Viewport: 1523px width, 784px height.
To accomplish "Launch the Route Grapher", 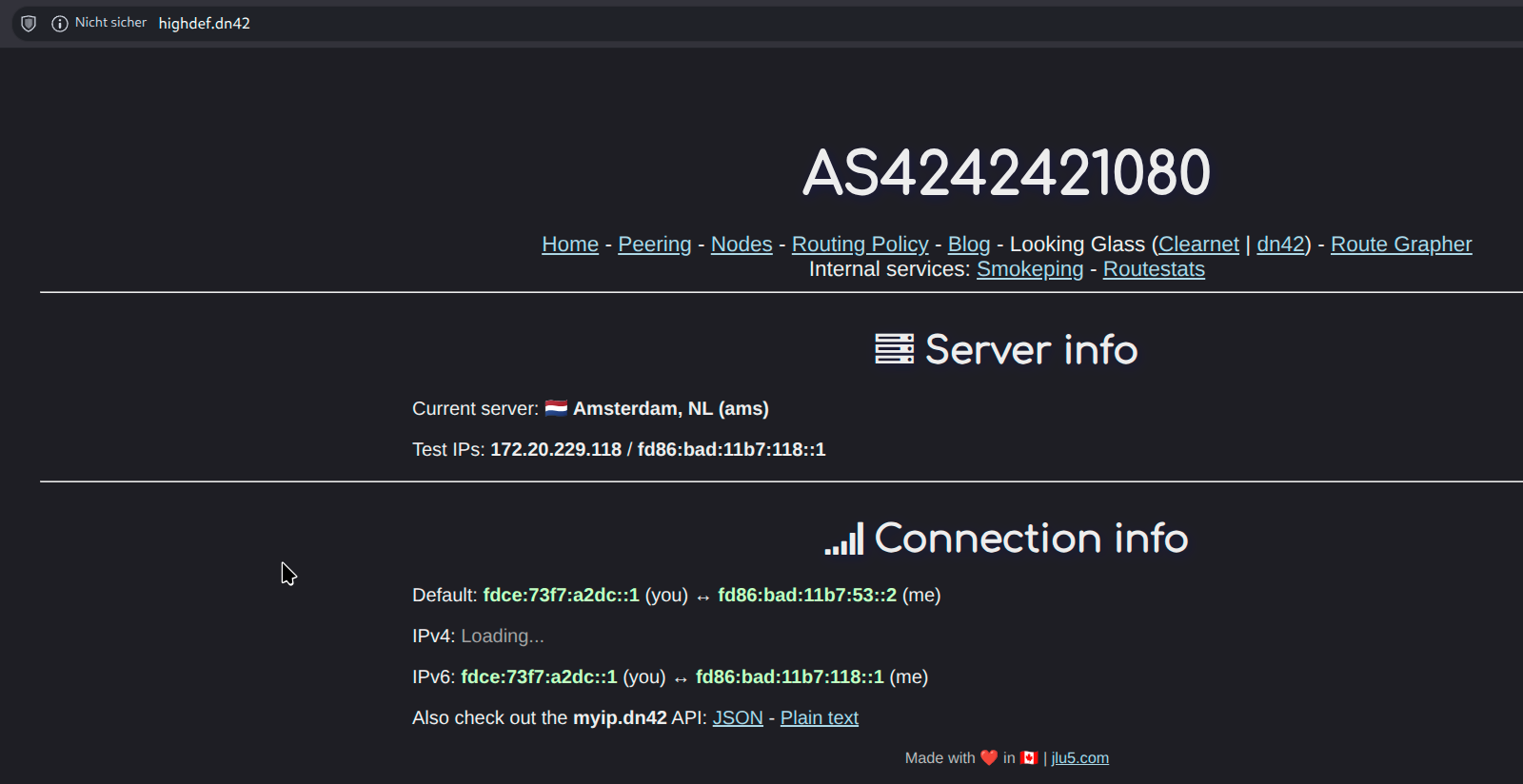I will [1400, 245].
